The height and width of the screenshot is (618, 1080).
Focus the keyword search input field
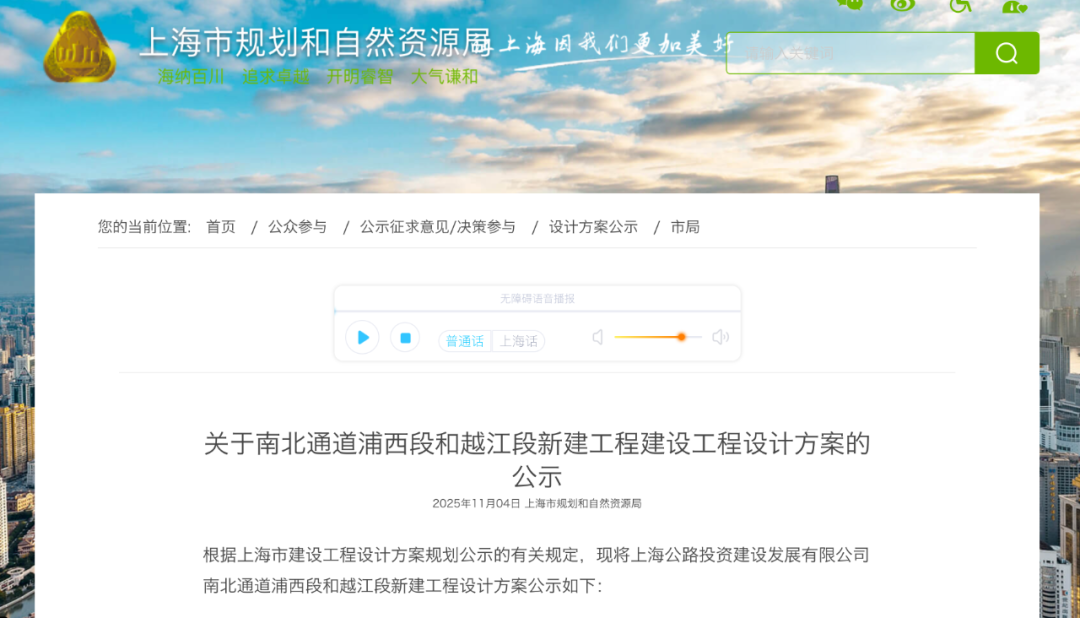[x=851, y=53]
